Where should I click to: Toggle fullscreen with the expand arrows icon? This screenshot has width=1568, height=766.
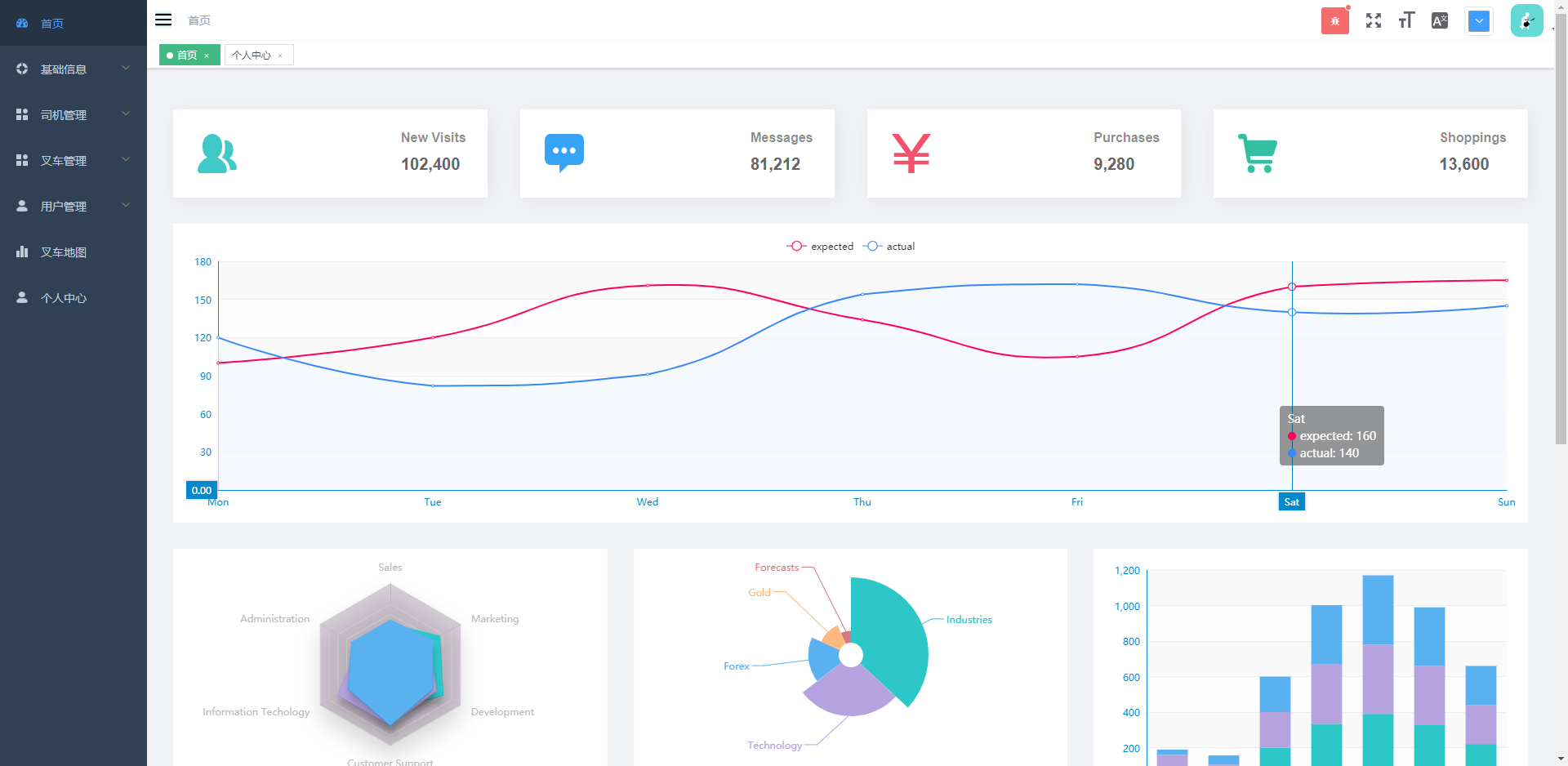pos(1374,20)
